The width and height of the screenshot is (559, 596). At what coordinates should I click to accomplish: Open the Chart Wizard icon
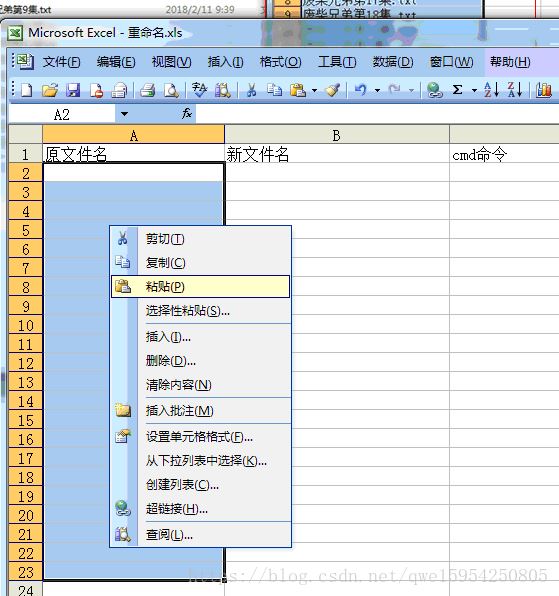(x=543, y=90)
